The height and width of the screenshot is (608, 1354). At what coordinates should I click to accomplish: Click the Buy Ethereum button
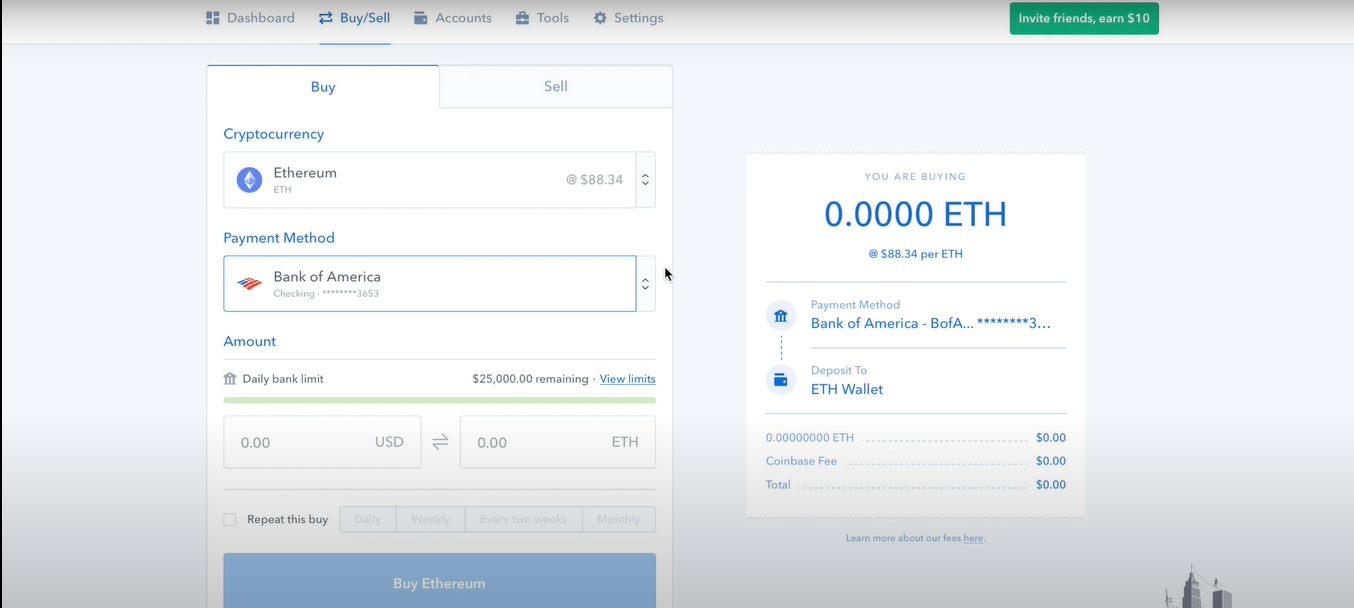point(439,583)
